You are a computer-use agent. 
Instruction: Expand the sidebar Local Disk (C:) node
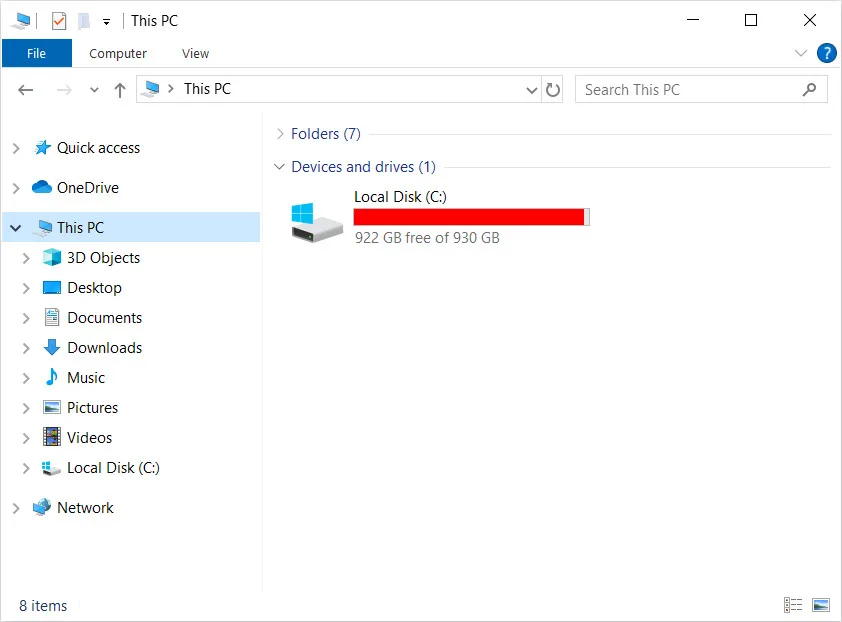pos(26,468)
